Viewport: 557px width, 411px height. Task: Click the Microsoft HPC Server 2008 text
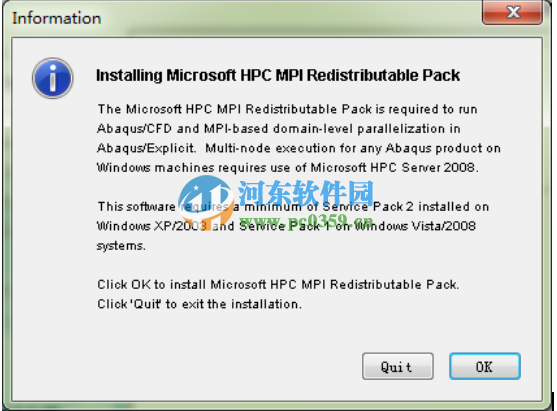394,167
